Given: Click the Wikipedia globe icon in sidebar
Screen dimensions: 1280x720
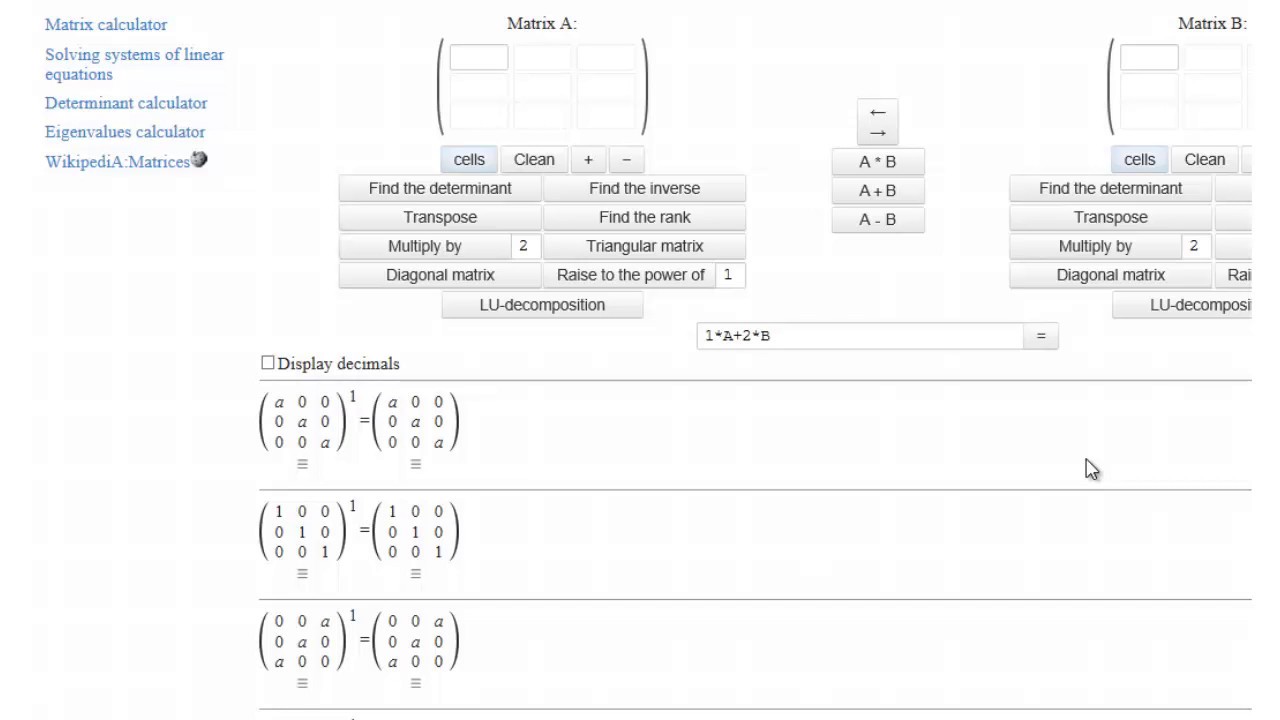Looking at the screenshot, I should tap(199, 160).
